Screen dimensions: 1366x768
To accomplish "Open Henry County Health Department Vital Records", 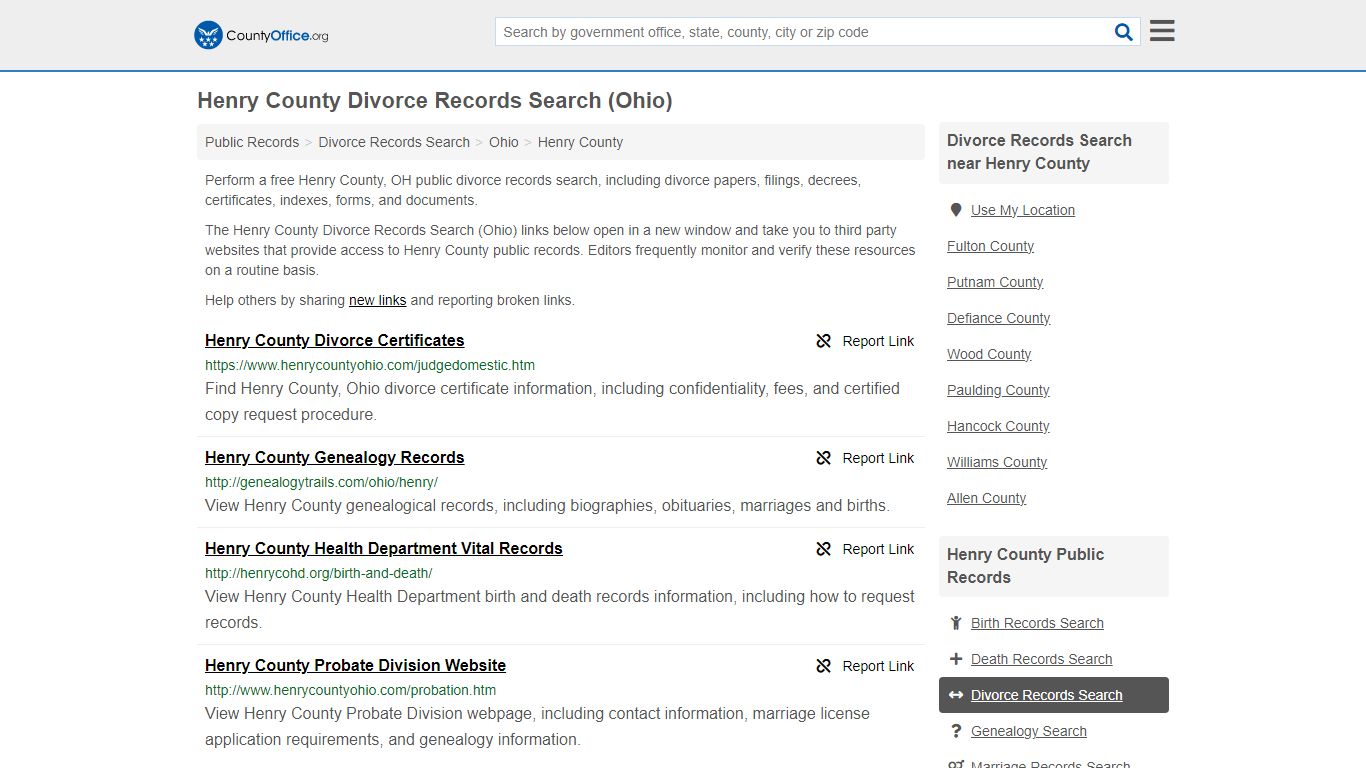I will (384, 549).
